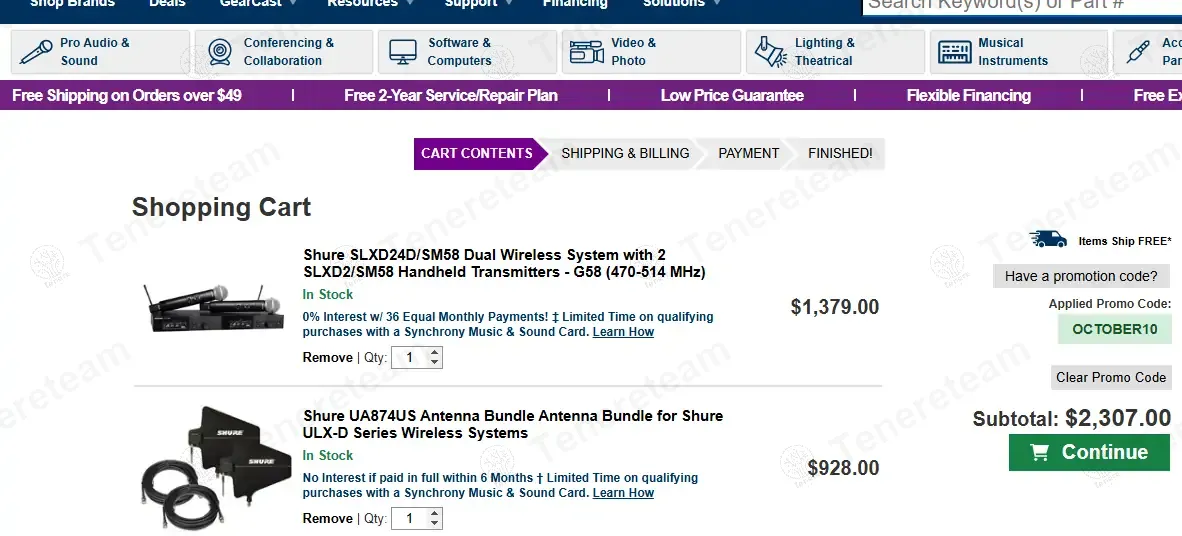Screen dimensions: 1182x536
Task: Click the Lighting & Theatrical spotlight icon
Action: pyautogui.click(x=771, y=51)
